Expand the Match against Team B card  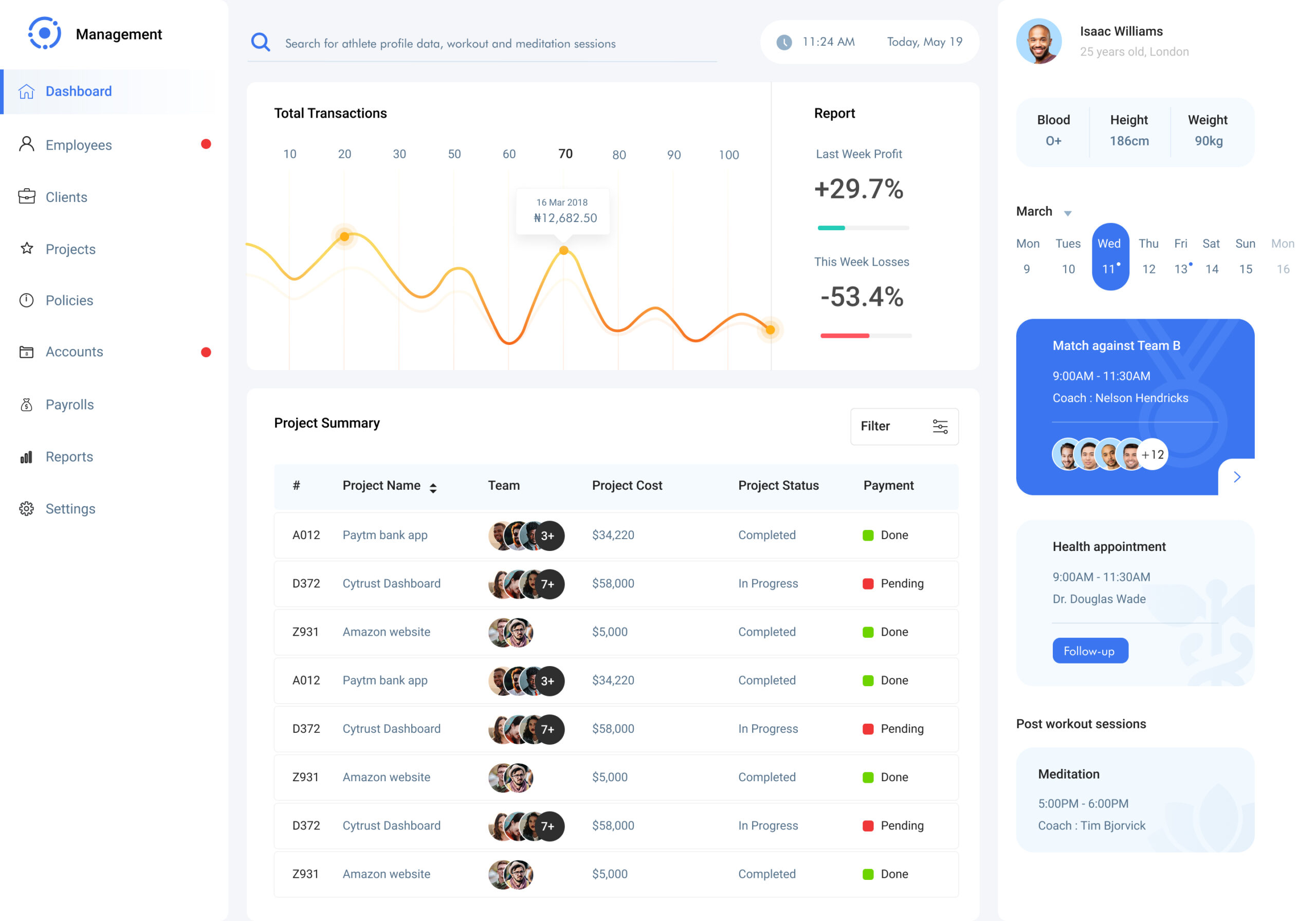pyautogui.click(x=1237, y=476)
